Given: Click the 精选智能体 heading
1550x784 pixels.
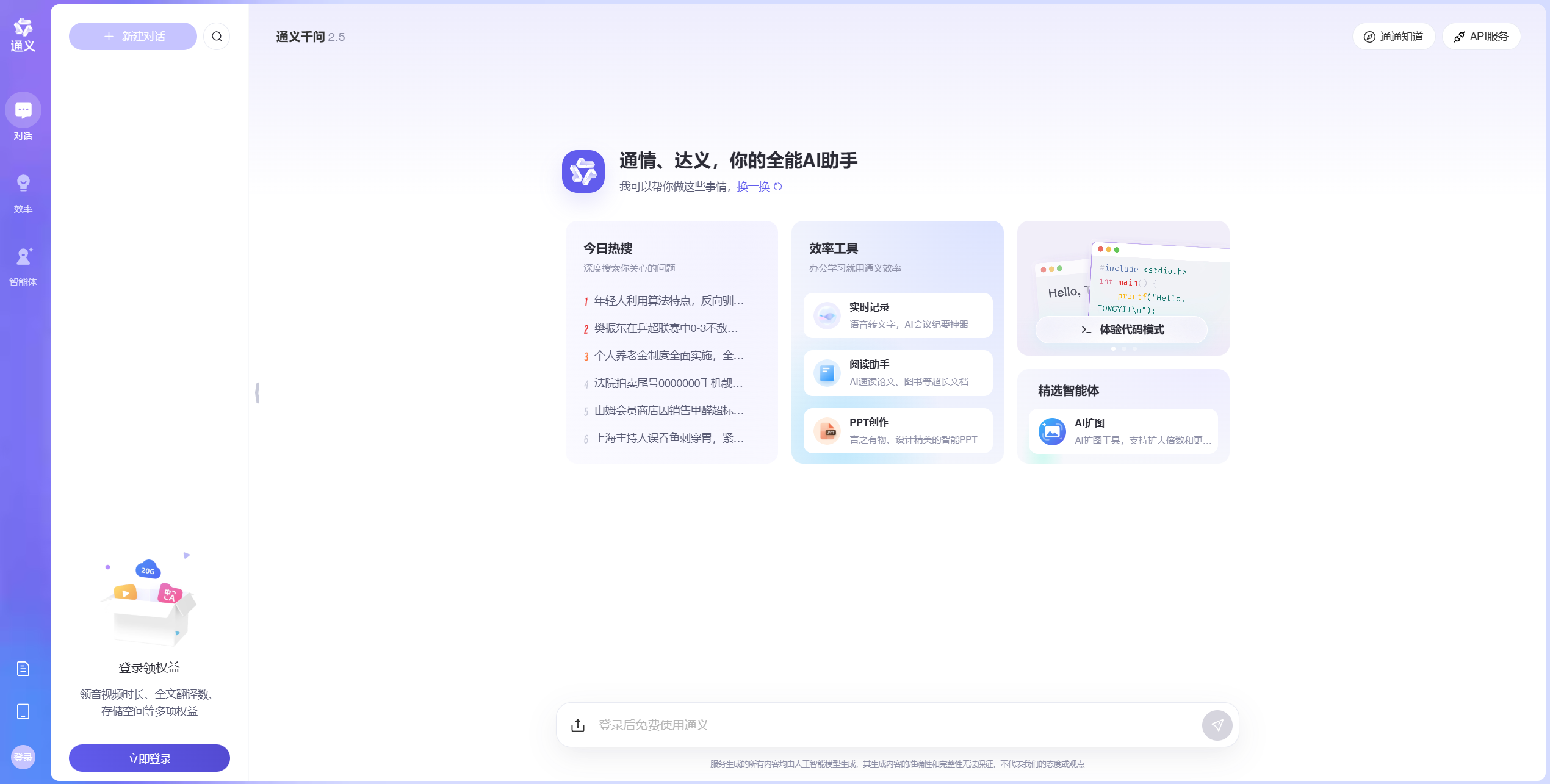Looking at the screenshot, I should pyautogui.click(x=1068, y=390).
